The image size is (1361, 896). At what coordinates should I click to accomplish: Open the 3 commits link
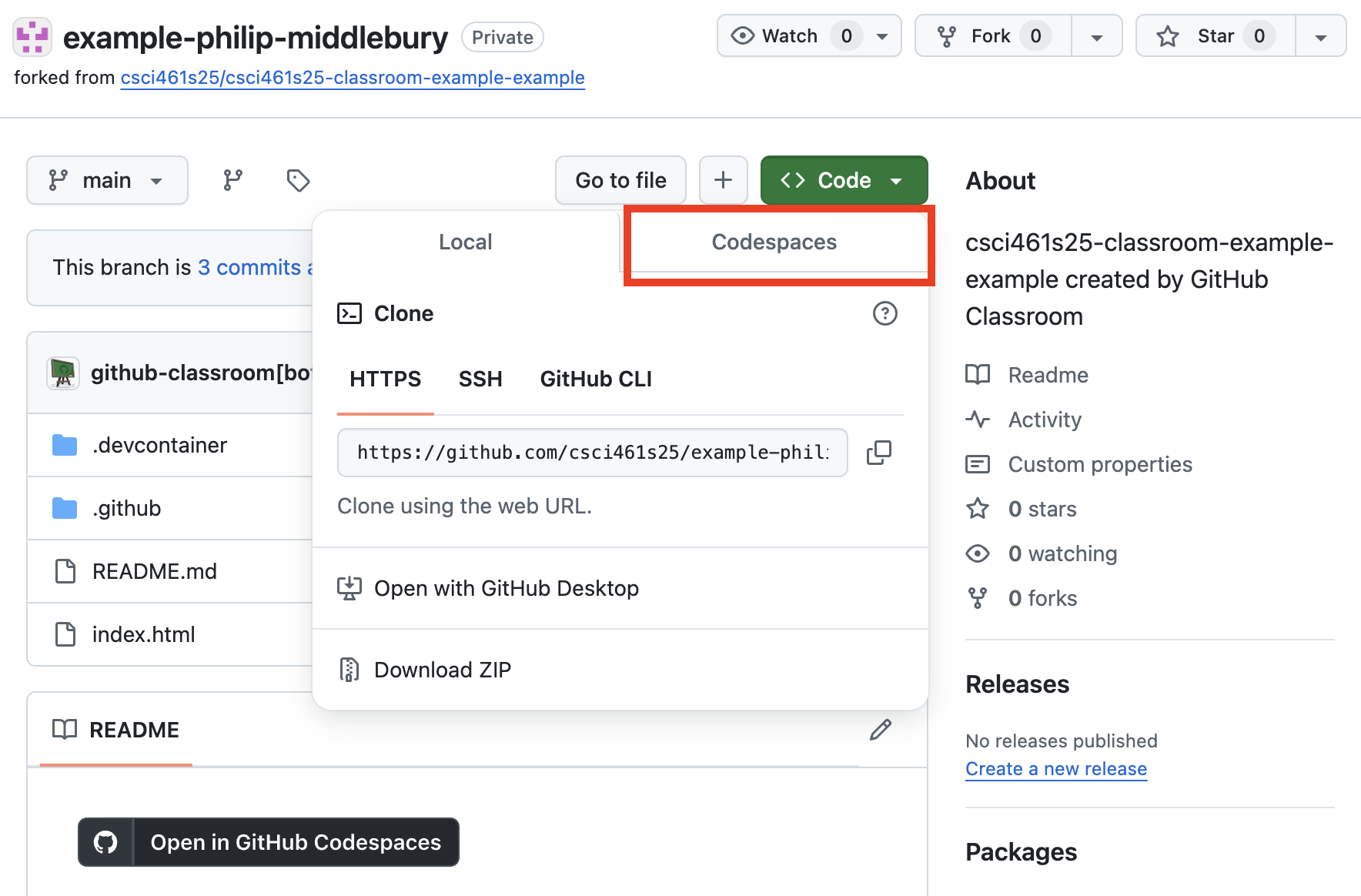pyautogui.click(x=249, y=267)
